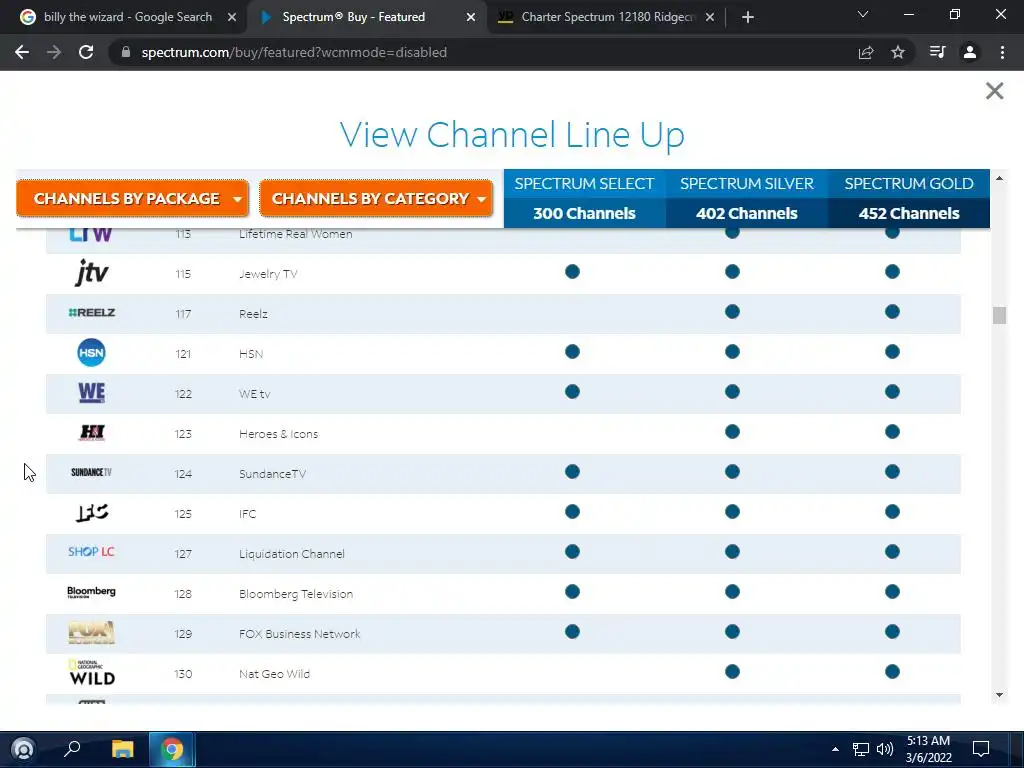Click the Liquidation Channel name
Viewport: 1024px width, 768px height.
click(x=292, y=554)
